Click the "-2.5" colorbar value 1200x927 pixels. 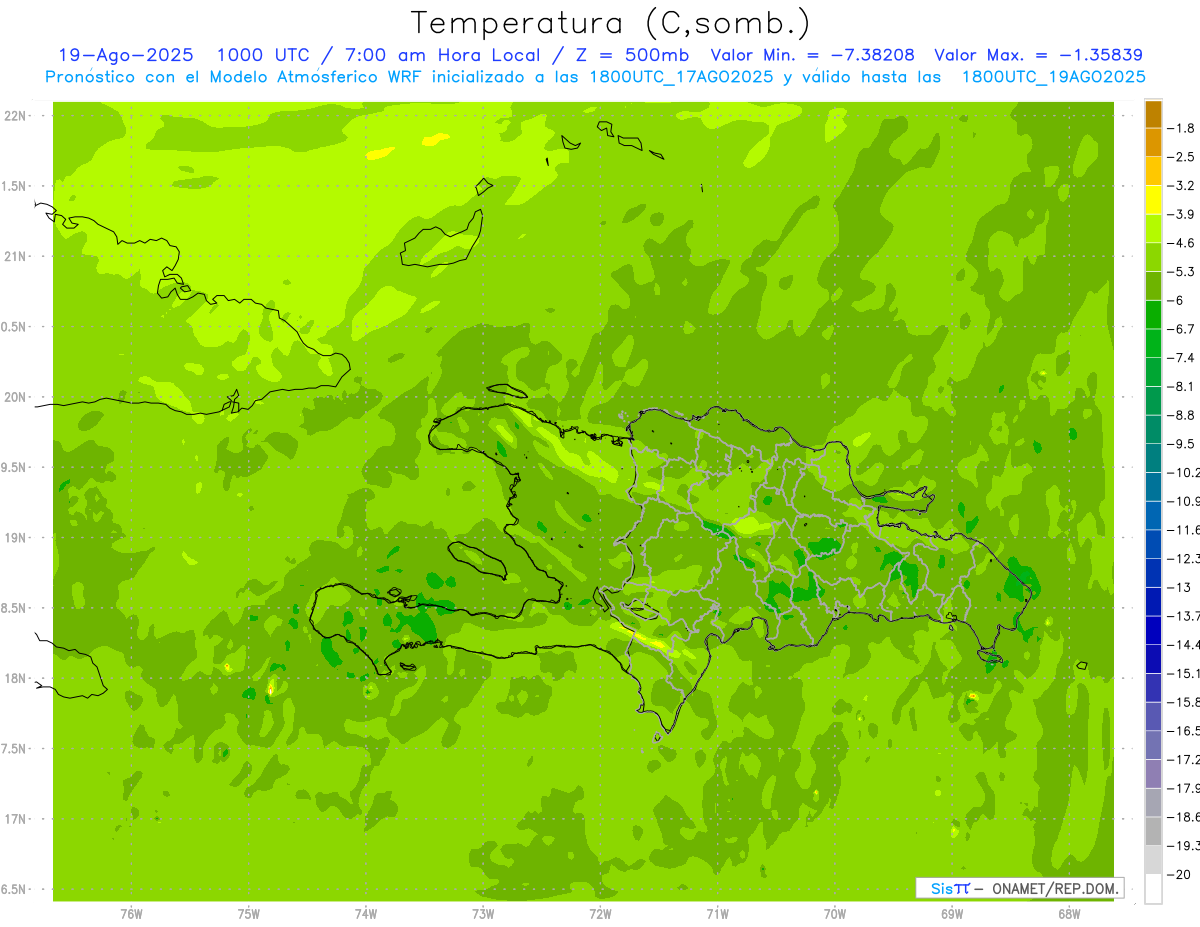pyautogui.click(x=1181, y=157)
